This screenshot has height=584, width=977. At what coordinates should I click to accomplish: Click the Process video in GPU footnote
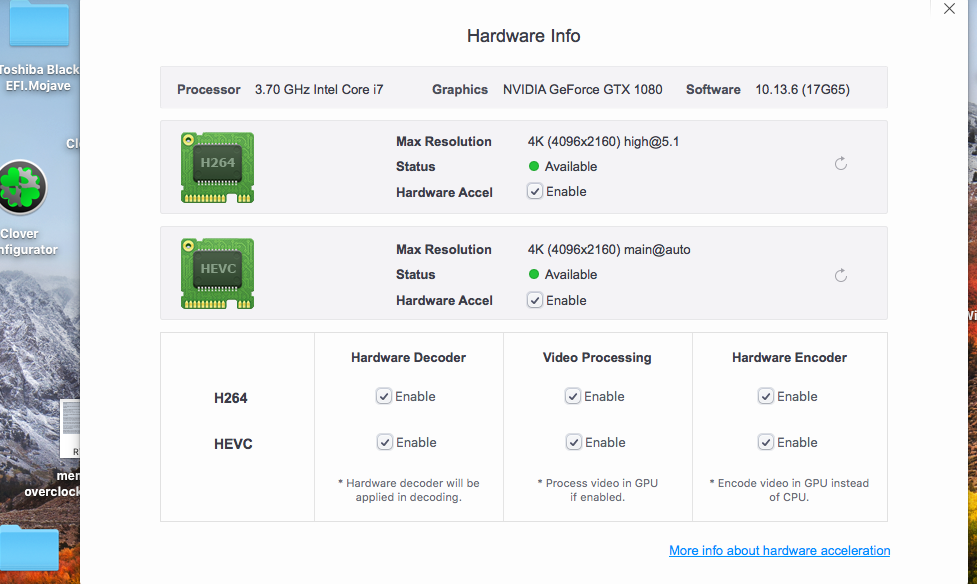[x=598, y=490]
